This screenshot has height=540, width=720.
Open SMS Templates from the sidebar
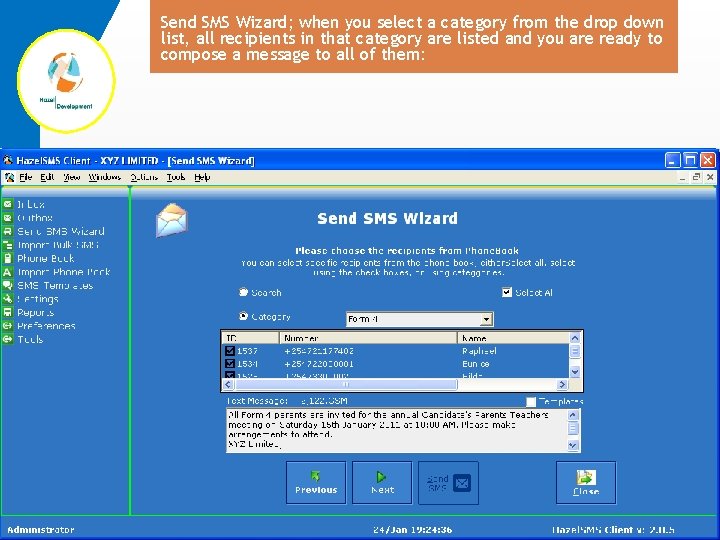click(55, 286)
